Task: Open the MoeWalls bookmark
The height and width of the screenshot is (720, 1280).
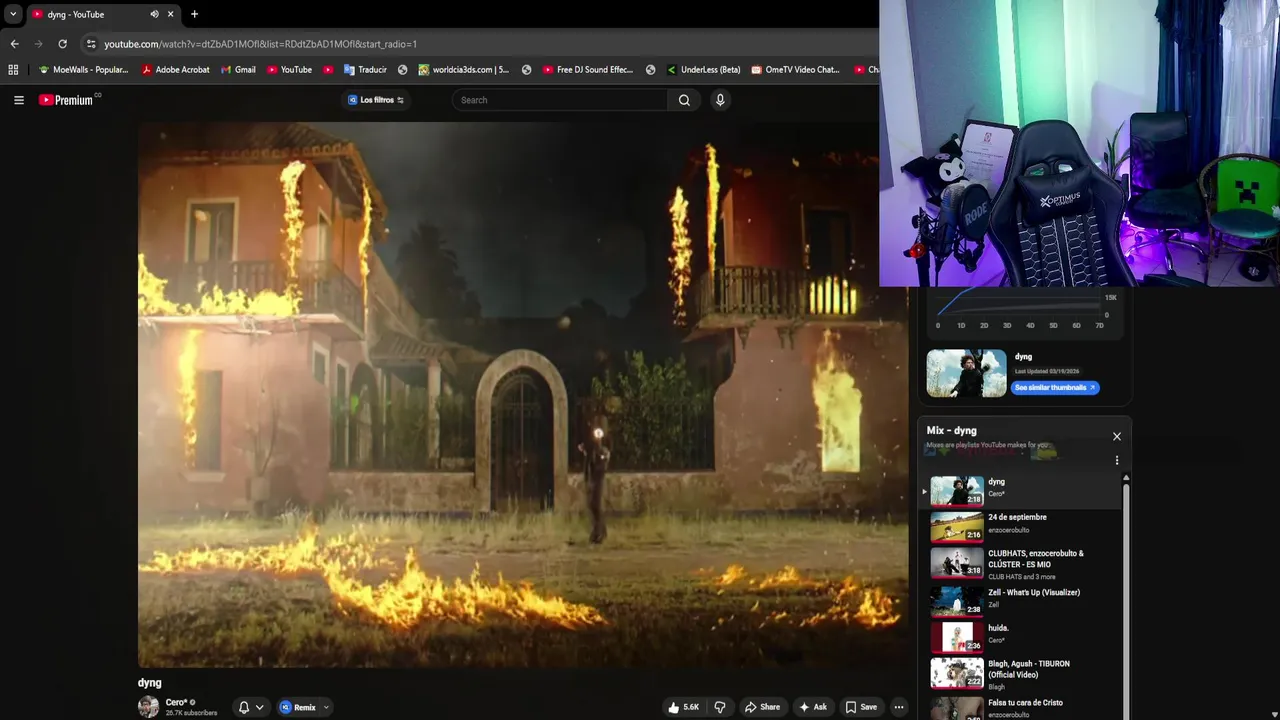Action: [x=83, y=70]
